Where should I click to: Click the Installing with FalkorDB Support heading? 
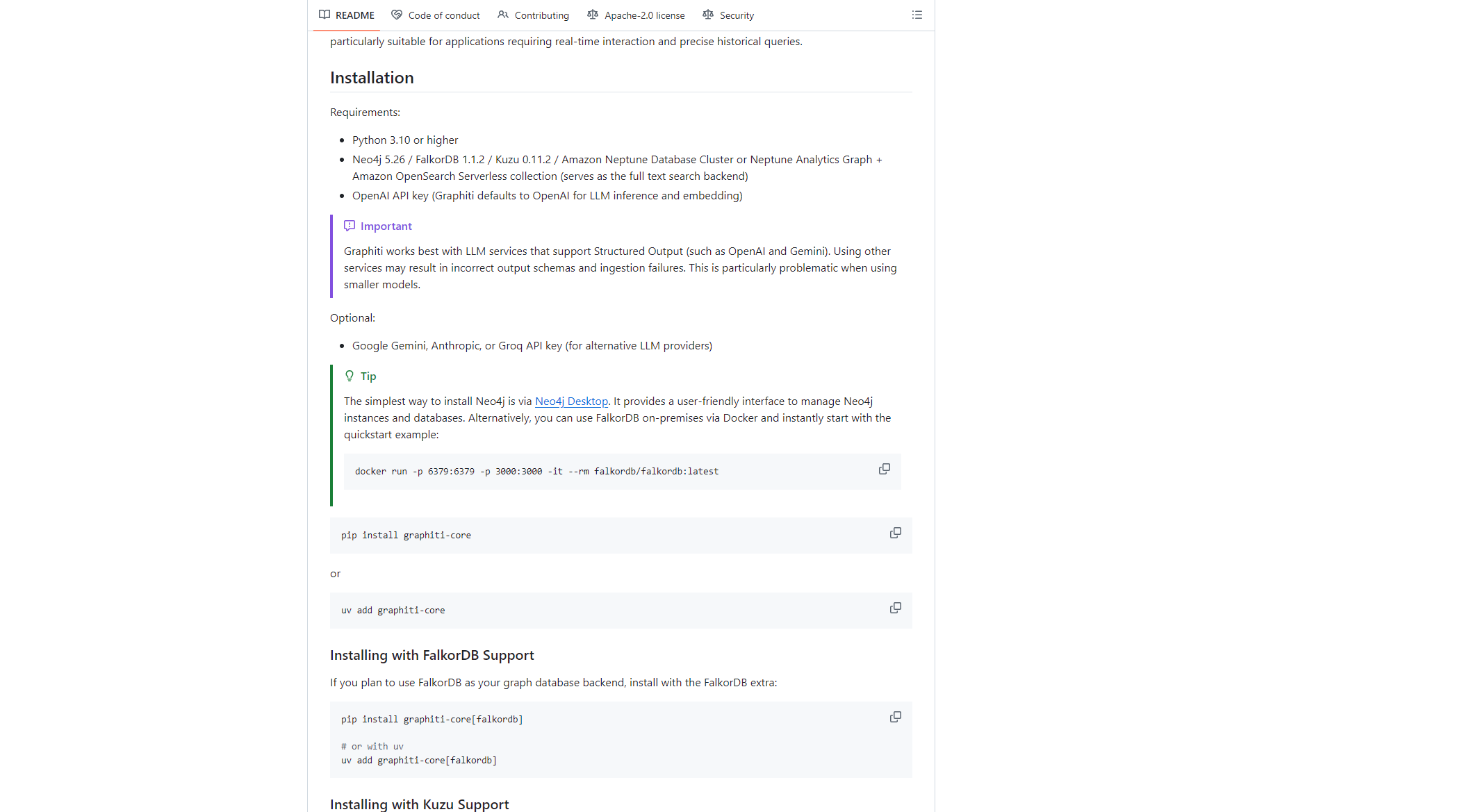pyautogui.click(x=432, y=655)
